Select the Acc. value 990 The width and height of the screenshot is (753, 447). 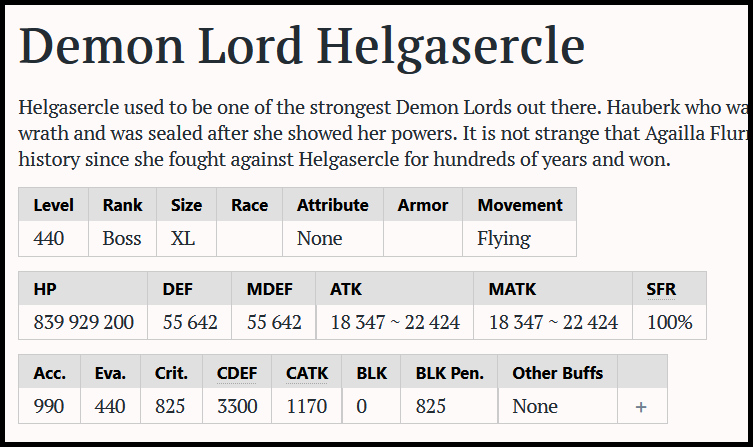click(49, 406)
